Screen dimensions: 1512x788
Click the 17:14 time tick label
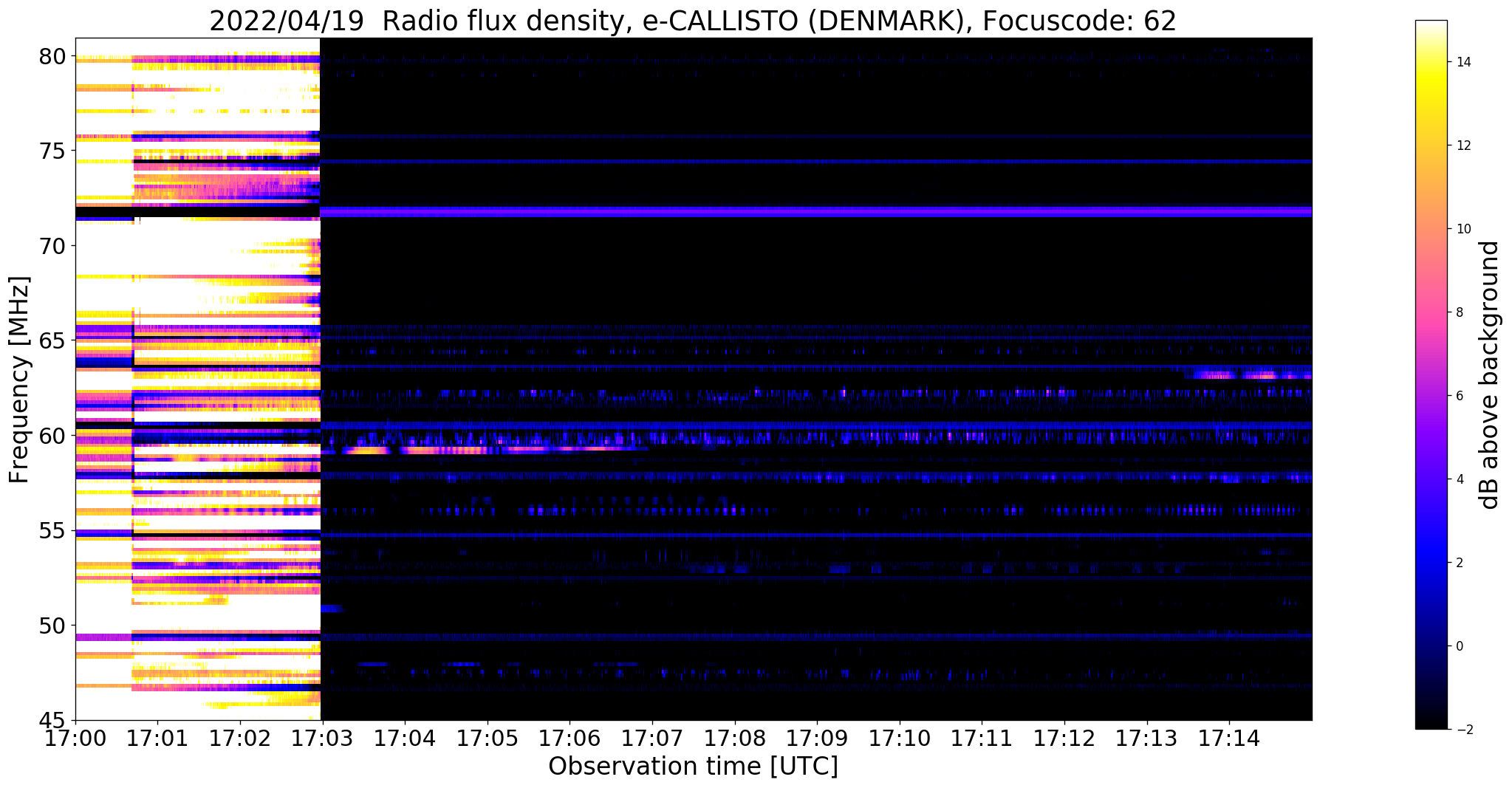[1229, 738]
